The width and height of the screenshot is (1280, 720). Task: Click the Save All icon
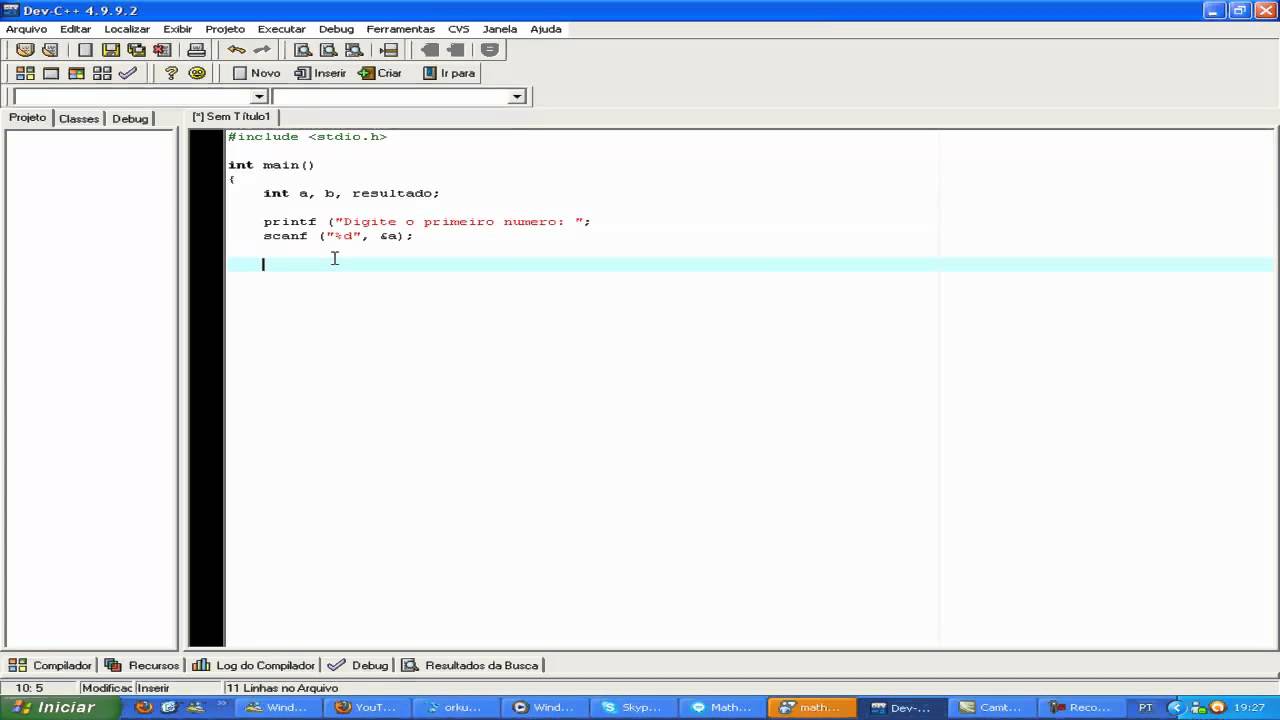[x=136, y=49]
